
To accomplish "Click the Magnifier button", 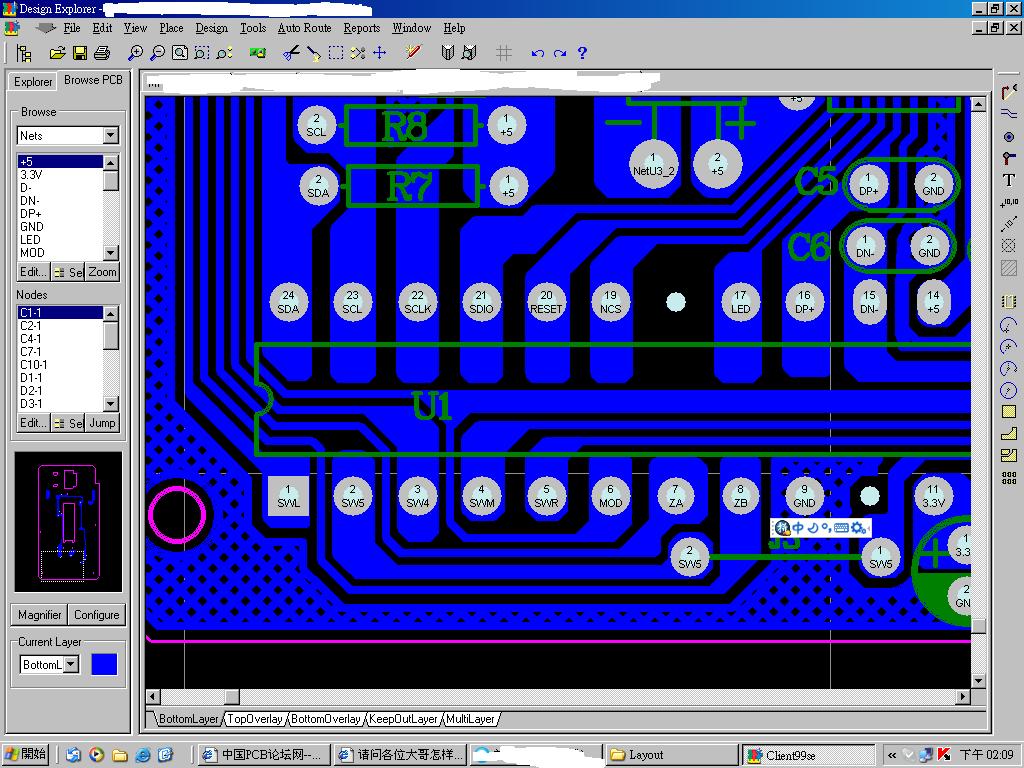I will click(x=39, y=615).
